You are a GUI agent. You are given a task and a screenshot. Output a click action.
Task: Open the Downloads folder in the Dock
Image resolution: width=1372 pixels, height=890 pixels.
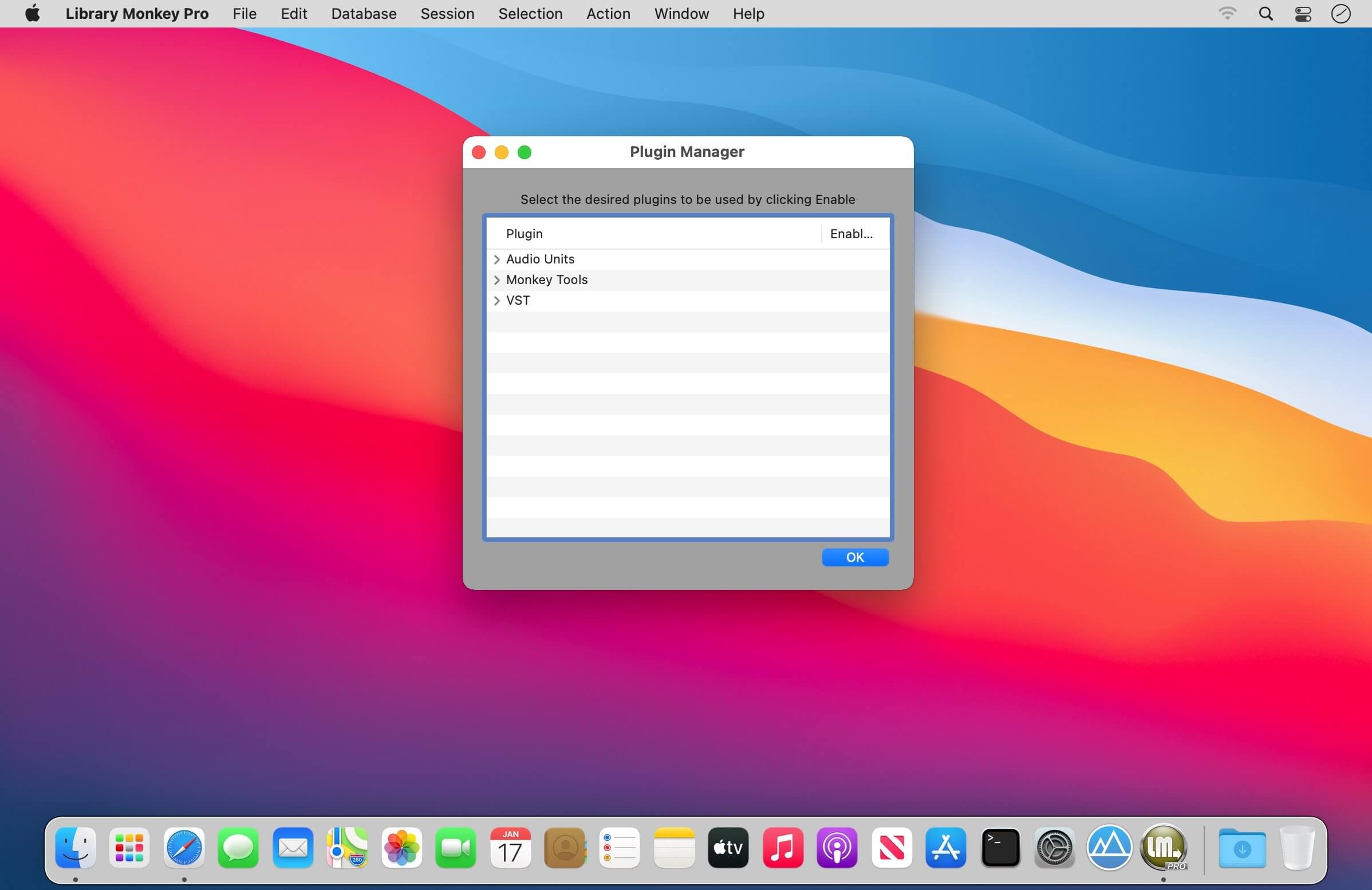pyautogui.click(x=1241, y=848)
